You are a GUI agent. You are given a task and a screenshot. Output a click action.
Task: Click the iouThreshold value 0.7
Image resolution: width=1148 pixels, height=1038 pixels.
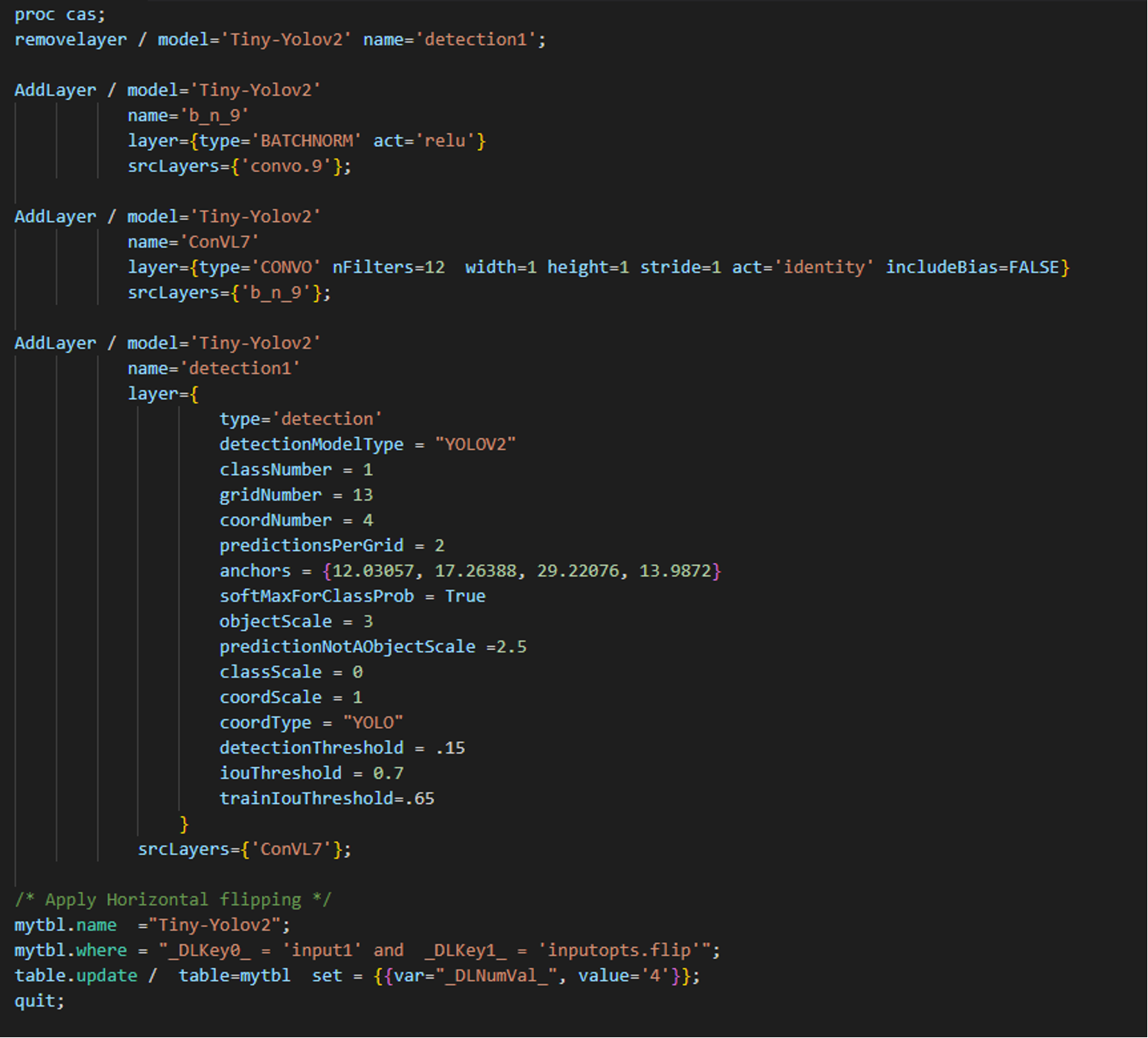coord(388,774)
